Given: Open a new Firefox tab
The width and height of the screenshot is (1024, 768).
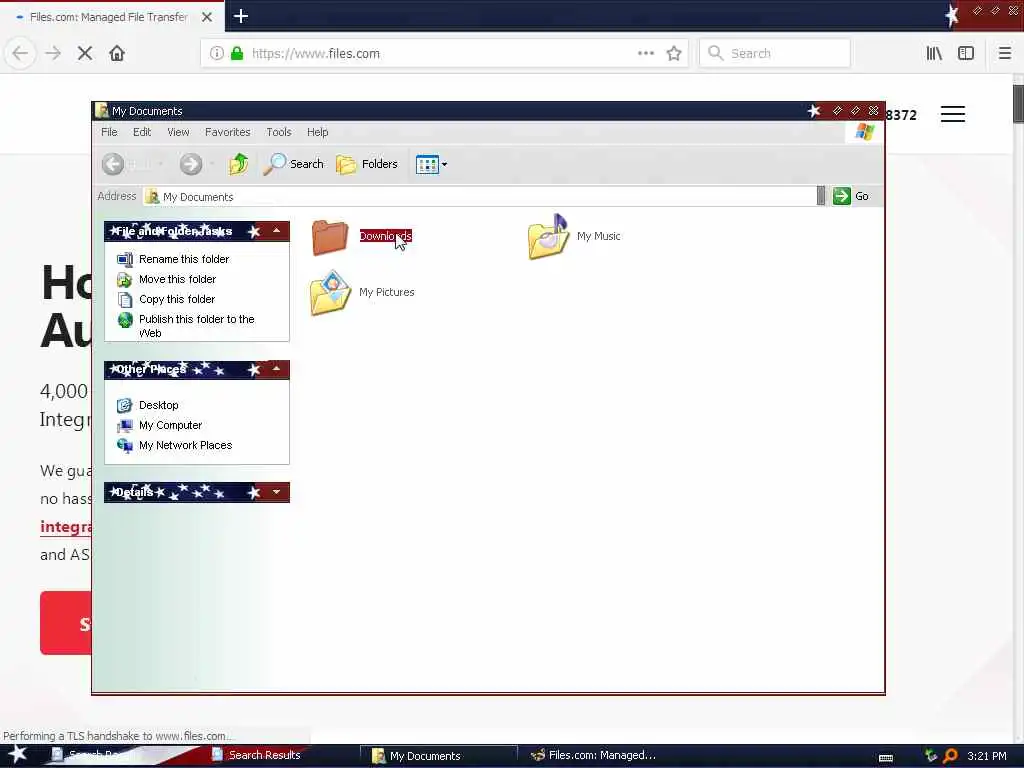Looking at the screenshot, I should click(241, 16).
